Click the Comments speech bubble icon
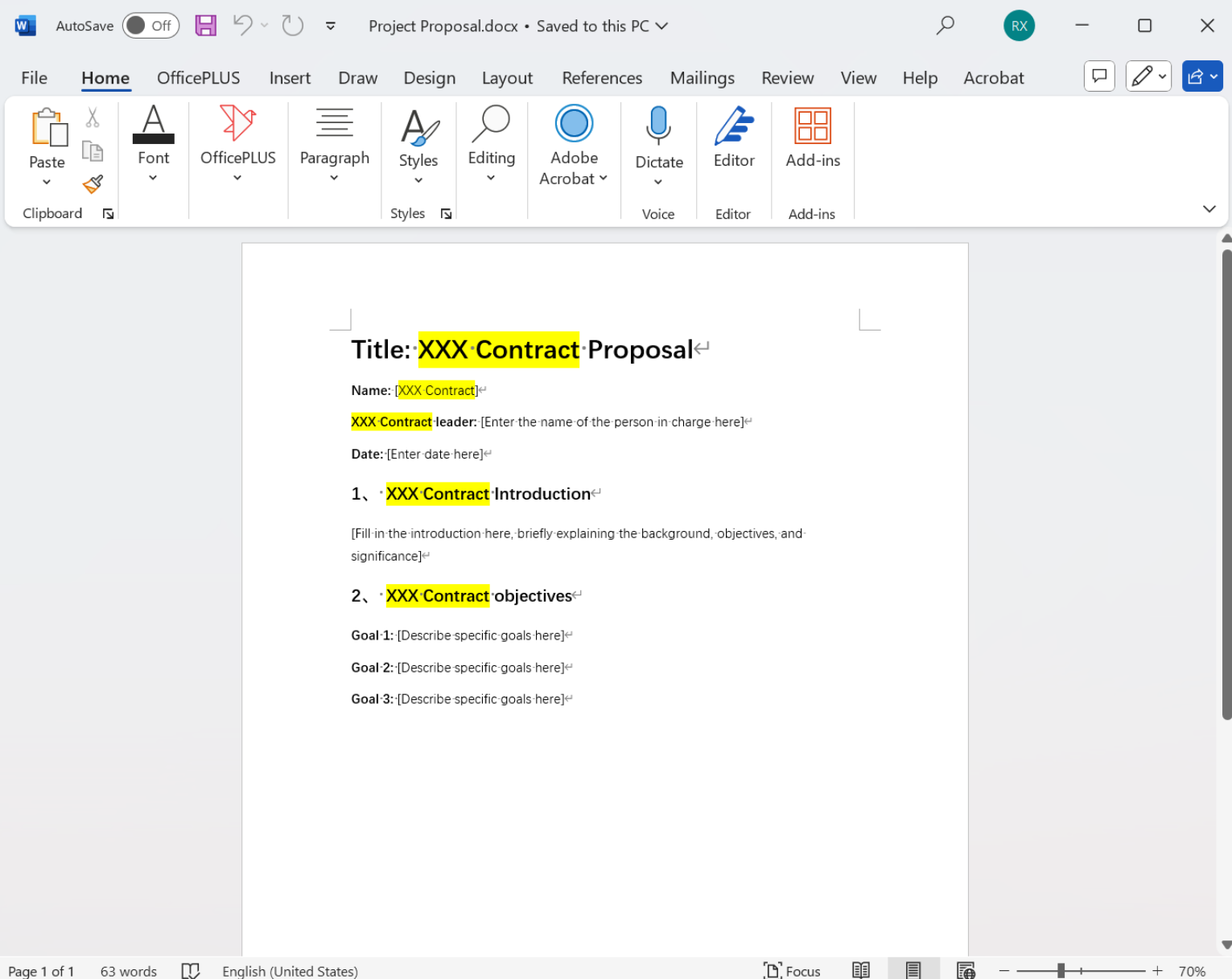The width and height of the screenshot is (1232, 979). (x=1099, y=76)
